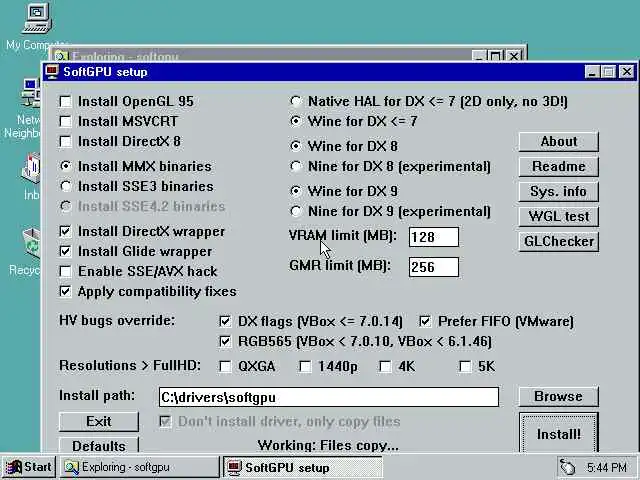This screenshot has height=480, width=640.
Task: Enable 5K resolution checkbox
Action: pyautogui.click(x=465, y=366)
